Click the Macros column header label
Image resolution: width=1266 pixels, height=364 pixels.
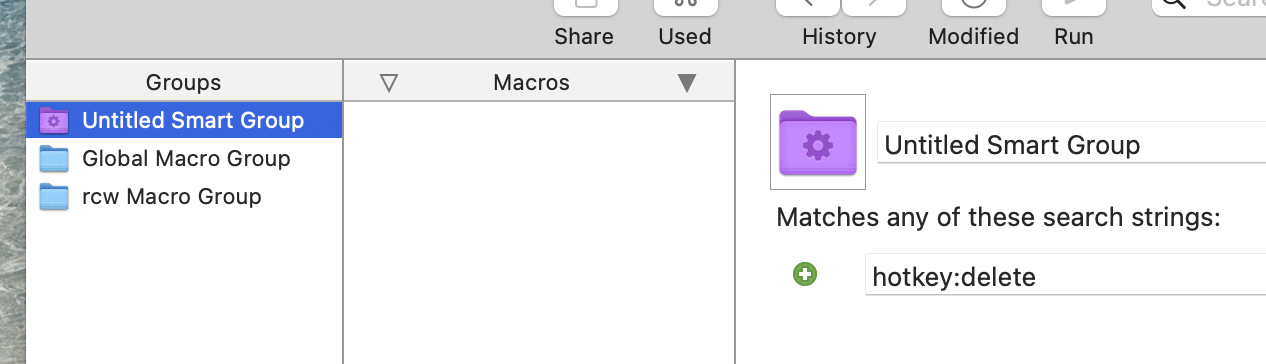(531, 83)
